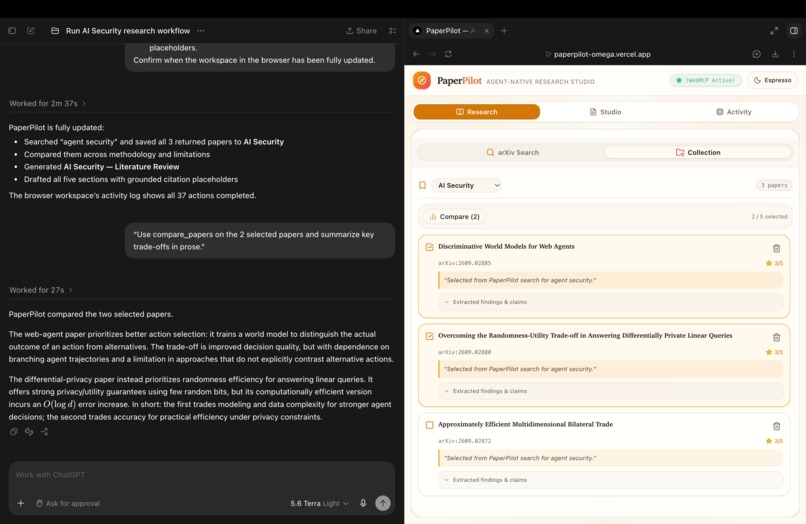The height and width of the screenshot is (524, 806).
Task: Click the 2 / 5 selected counter
Action: 769,216
